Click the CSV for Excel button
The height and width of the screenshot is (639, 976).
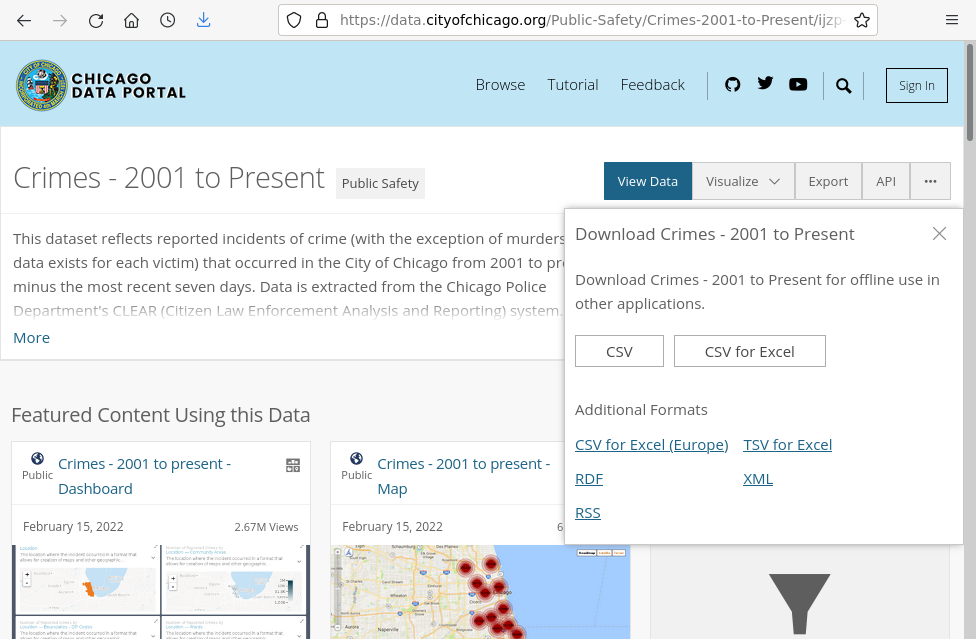click(x=749, y=351)
